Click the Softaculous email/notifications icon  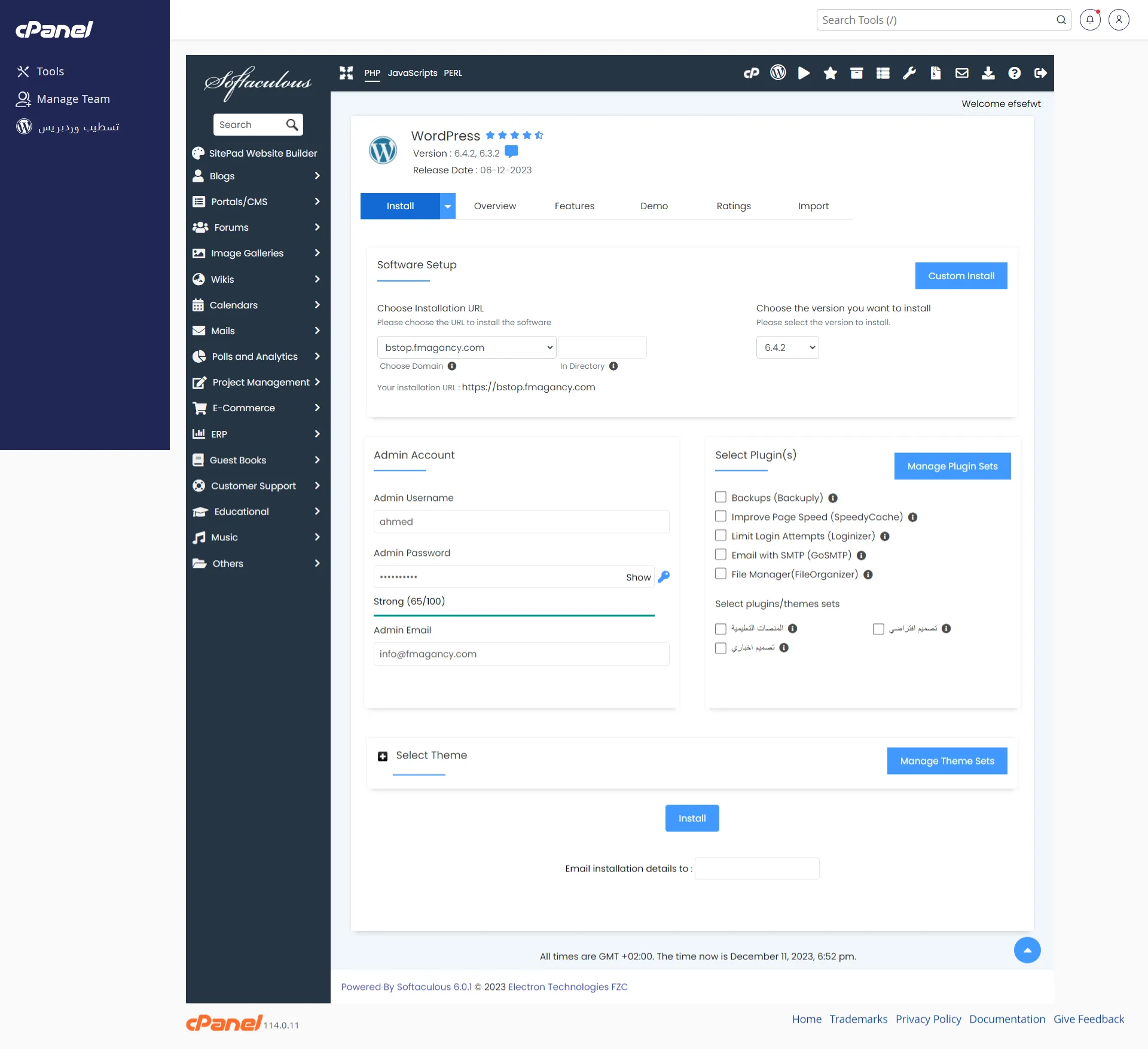pos(961,73)
